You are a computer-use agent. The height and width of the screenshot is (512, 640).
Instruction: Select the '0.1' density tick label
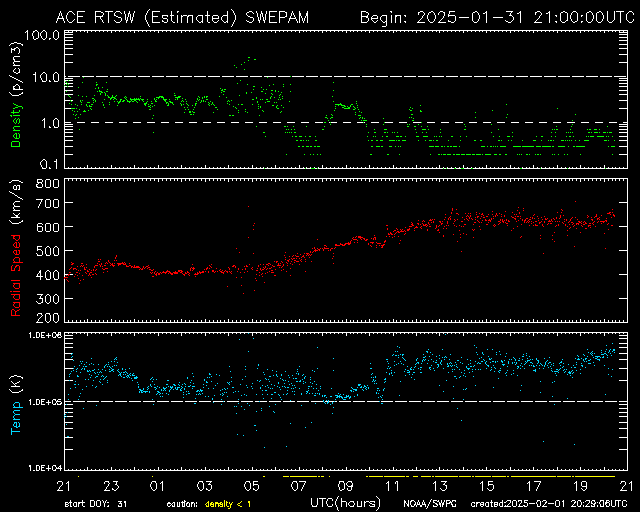[50, 164]
